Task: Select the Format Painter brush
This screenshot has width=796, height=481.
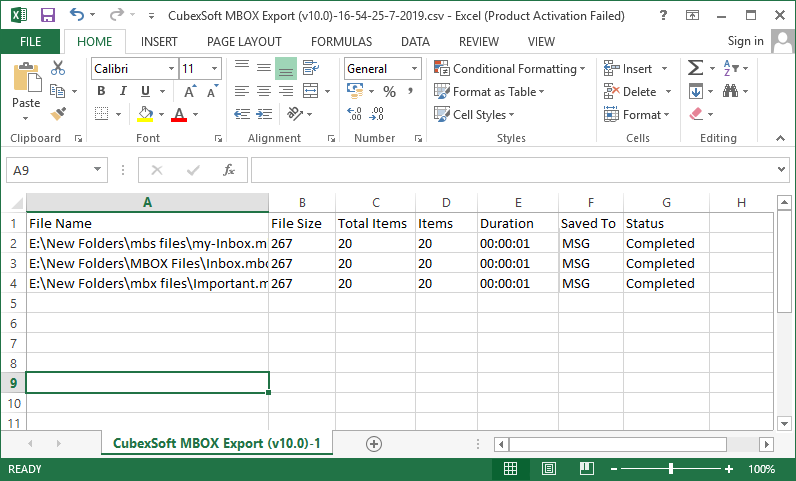Action: click(58, 114)
